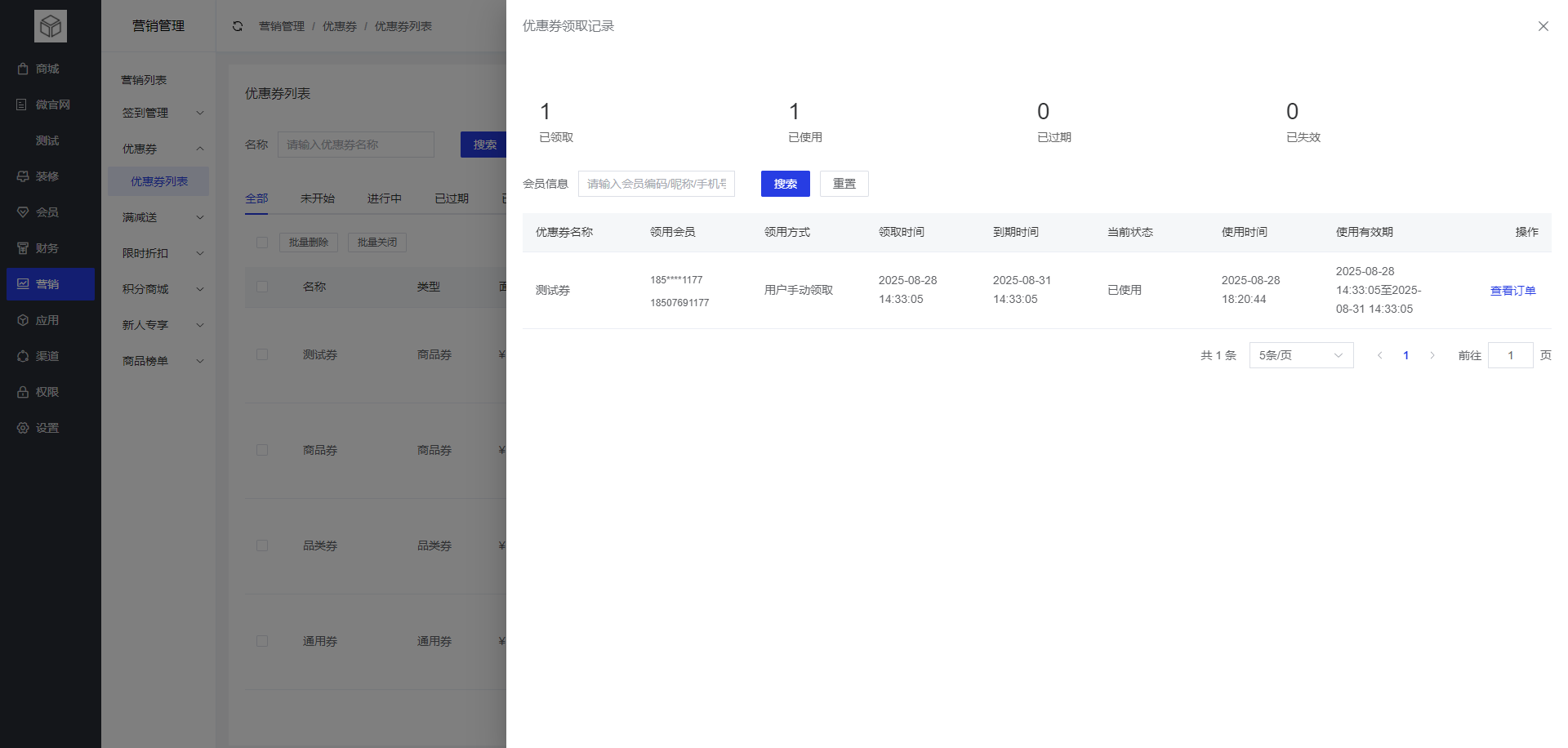Select the checkbox beside 商品券
1568x748 pixels.
click(x=262, y=450)
